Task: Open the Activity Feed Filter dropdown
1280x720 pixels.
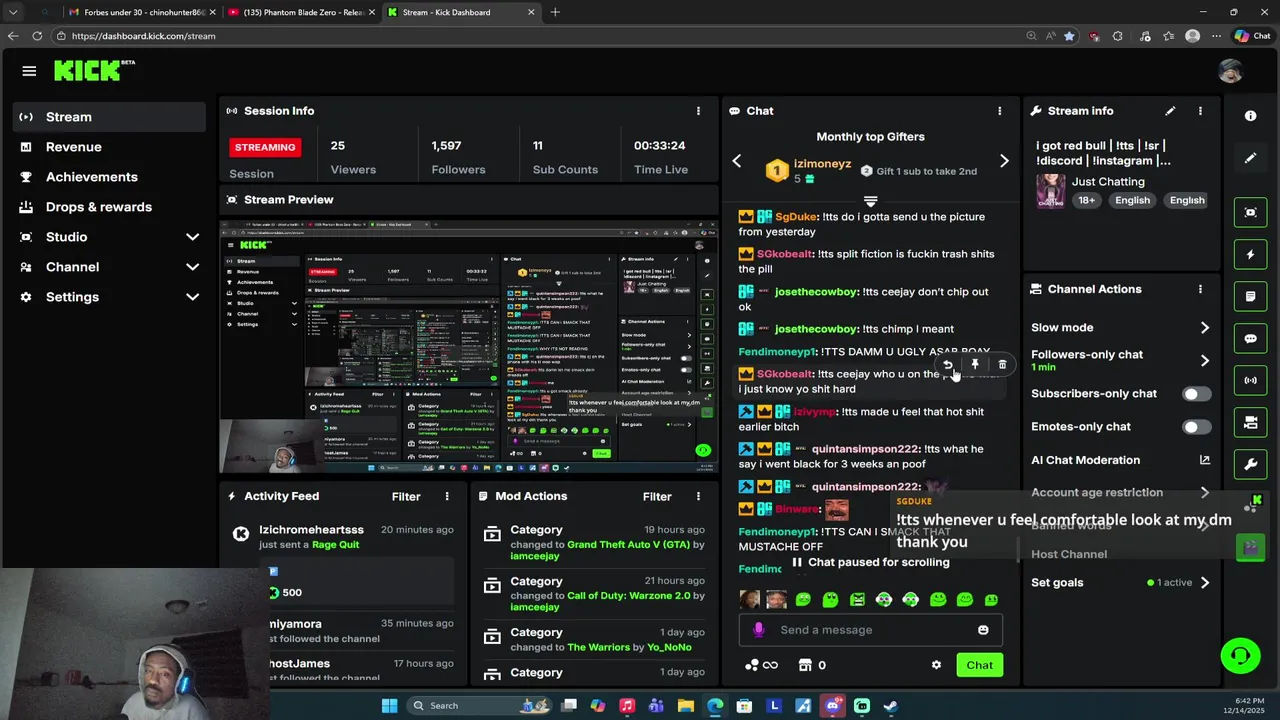Action: click(406, 496)
